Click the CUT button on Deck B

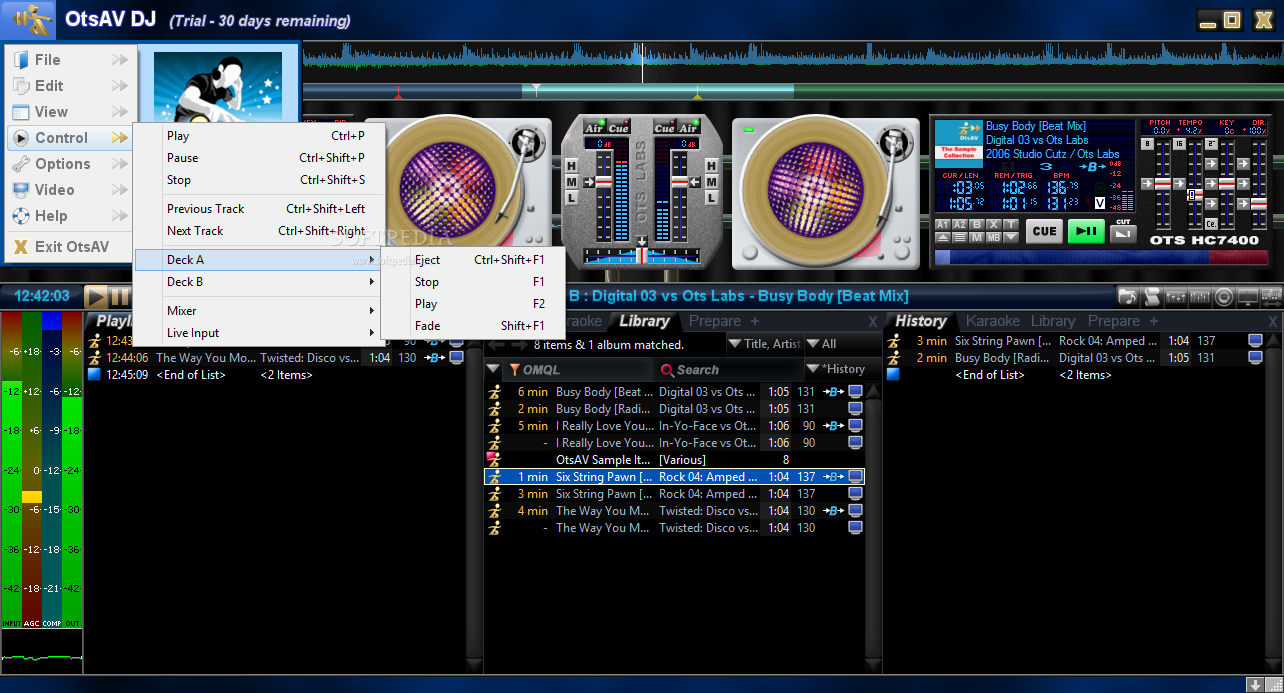click(x=1123, y=234)
